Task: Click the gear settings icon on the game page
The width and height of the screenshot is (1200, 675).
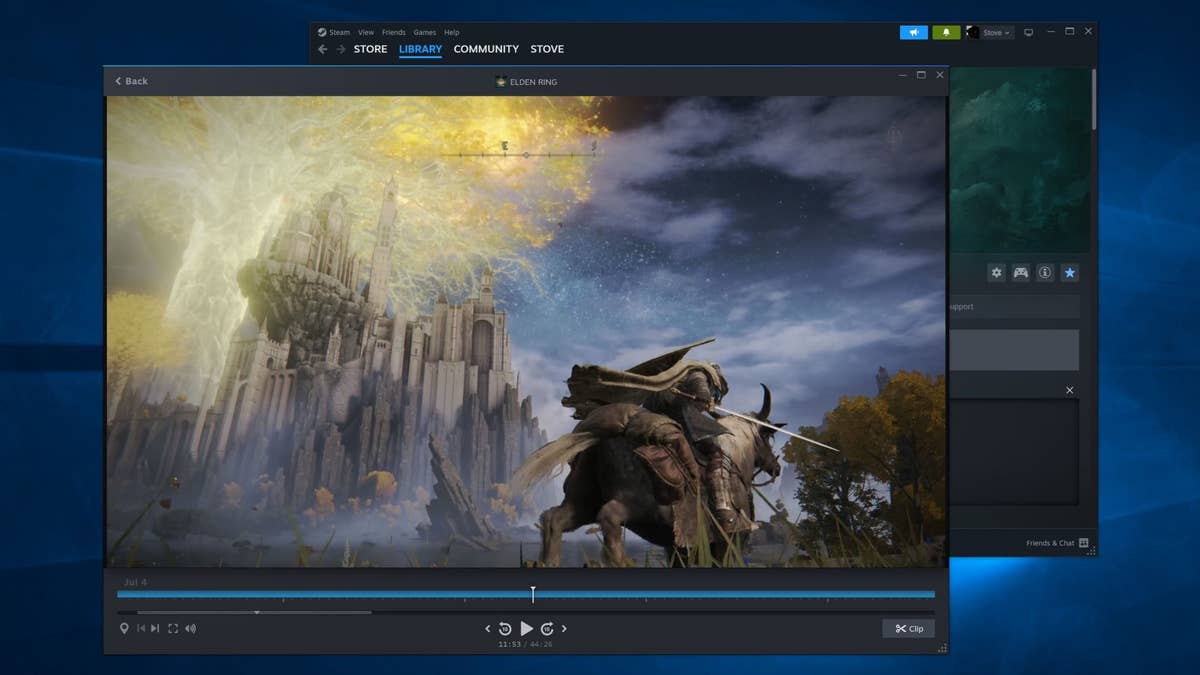Action: coord(996,272)
